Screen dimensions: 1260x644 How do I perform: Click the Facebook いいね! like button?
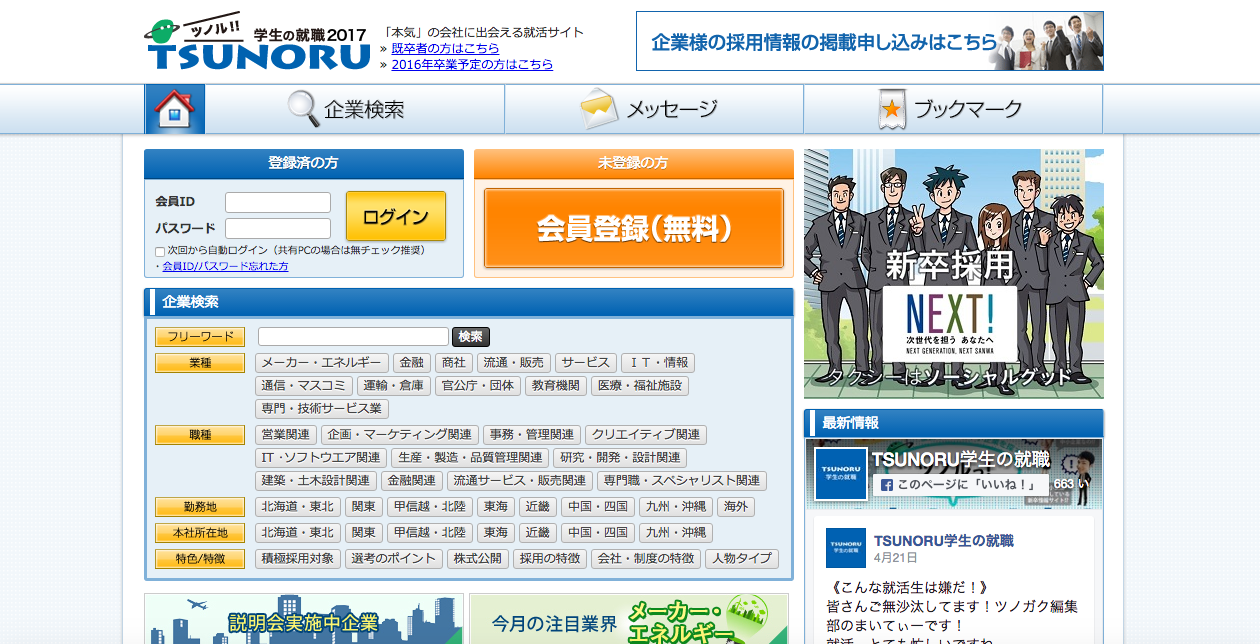tap(959, 484)
